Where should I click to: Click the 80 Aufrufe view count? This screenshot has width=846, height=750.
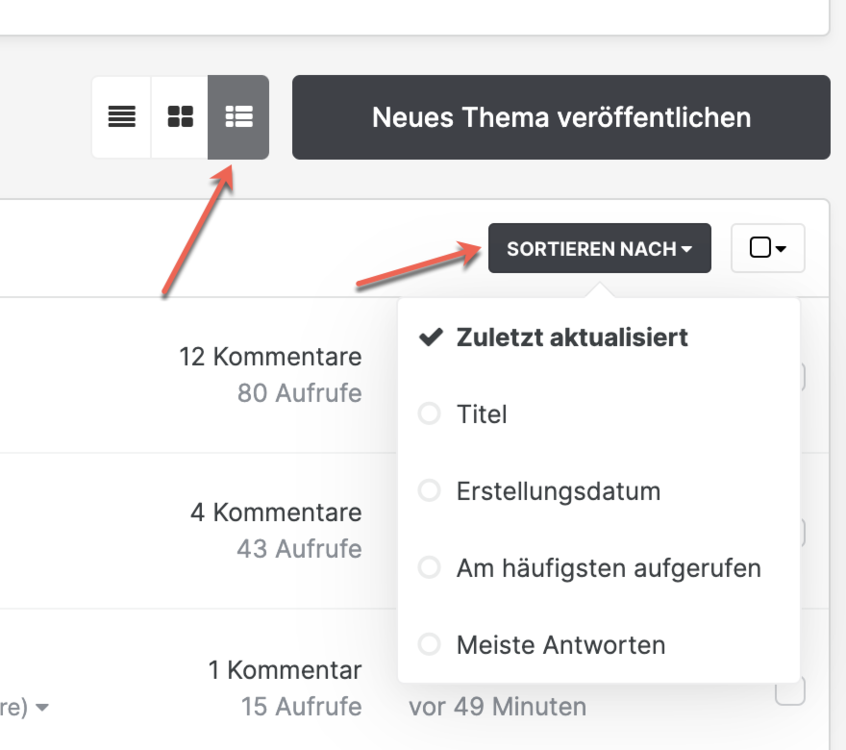[299, 393]
